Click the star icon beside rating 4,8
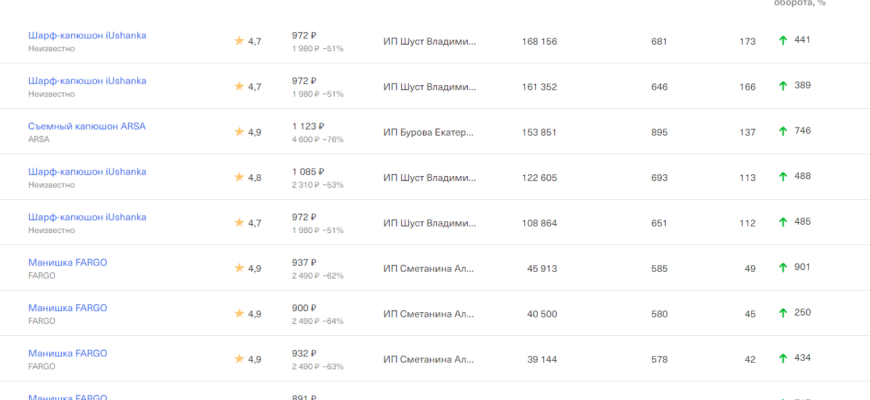The image size is (870, 400). pyautogui.click(x=239, y=177)
